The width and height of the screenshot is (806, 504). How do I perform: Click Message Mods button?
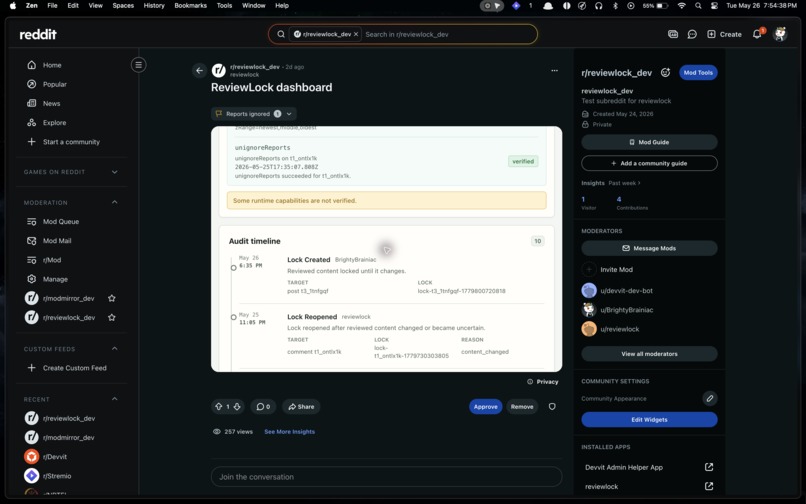point(649,248)
